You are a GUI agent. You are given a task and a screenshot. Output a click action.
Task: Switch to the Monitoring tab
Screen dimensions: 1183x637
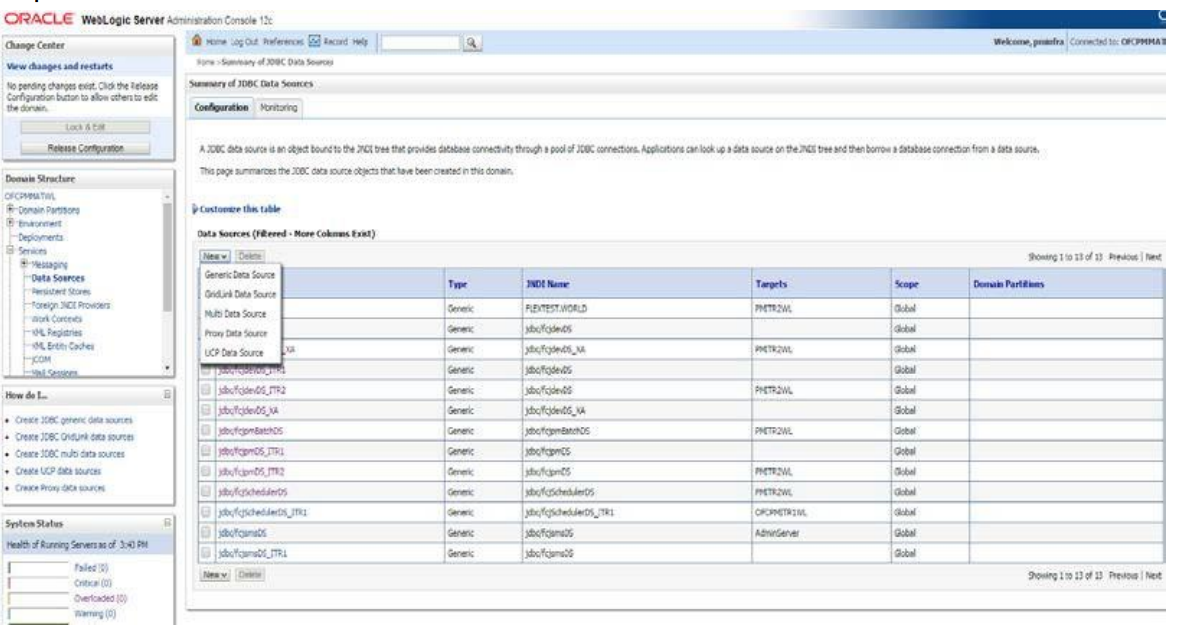coord(278,108)
